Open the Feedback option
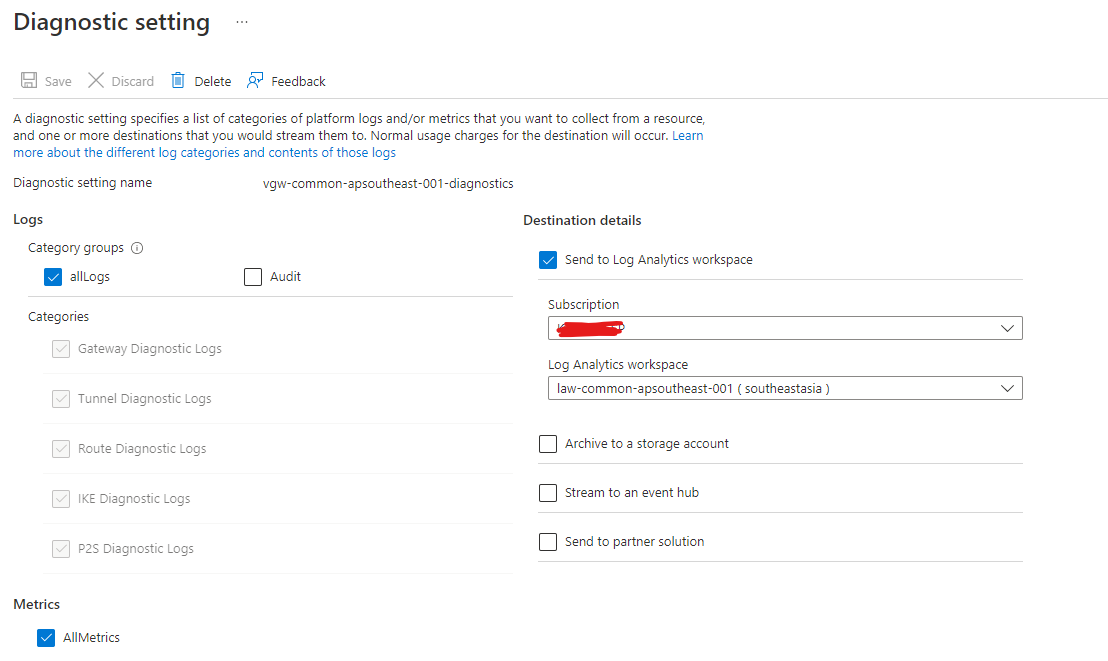Viewport: 1108px width, 661px height. pyautogui.click(x=285, y=80)
